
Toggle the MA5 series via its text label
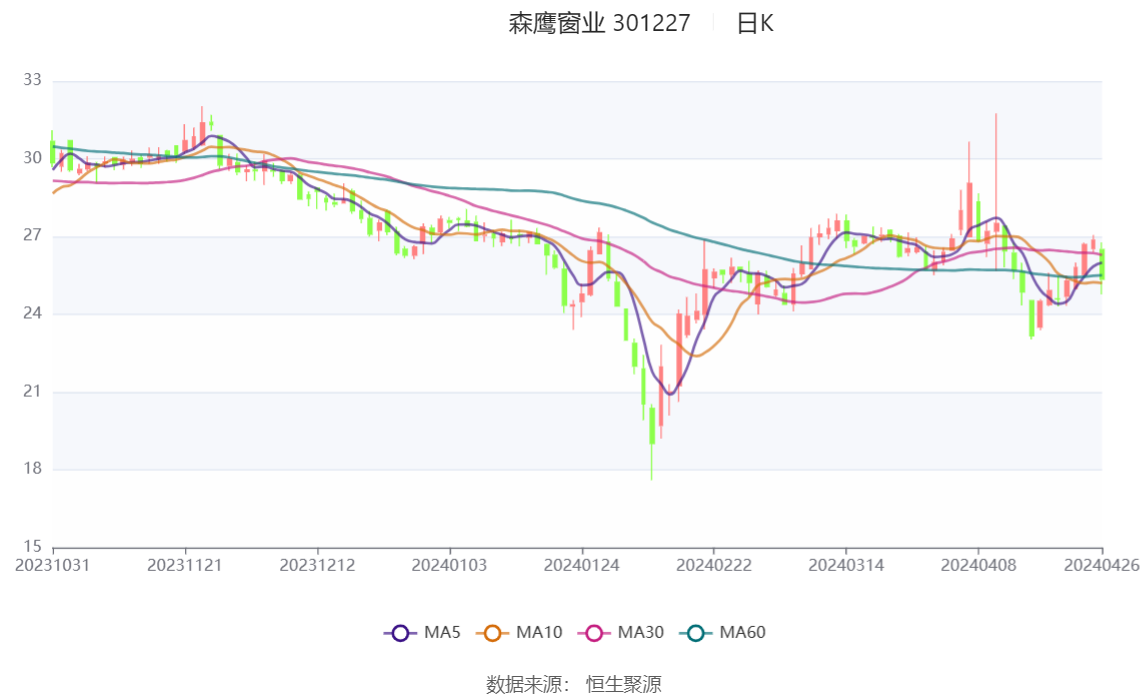(x=442, y=633)
